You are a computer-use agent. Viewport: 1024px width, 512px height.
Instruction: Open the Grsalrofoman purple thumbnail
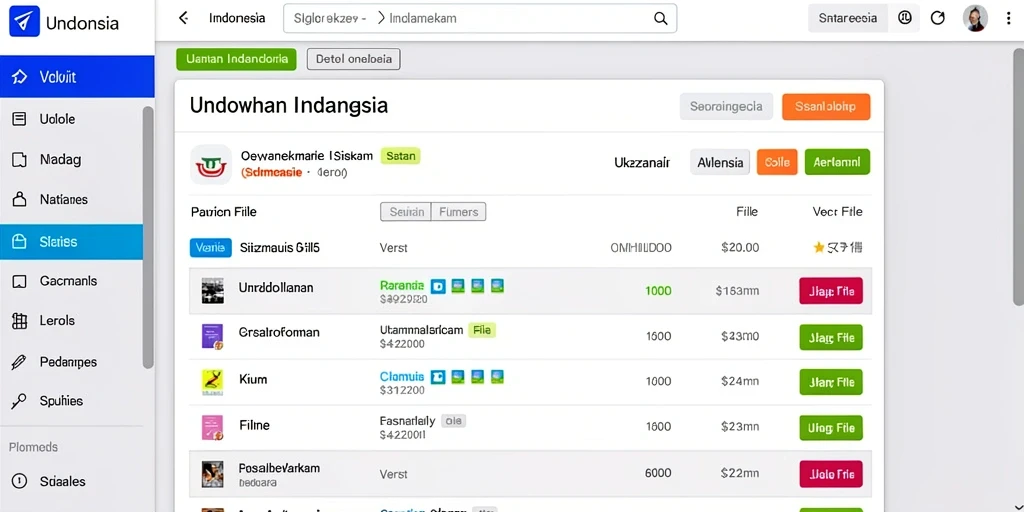[212, 336]
